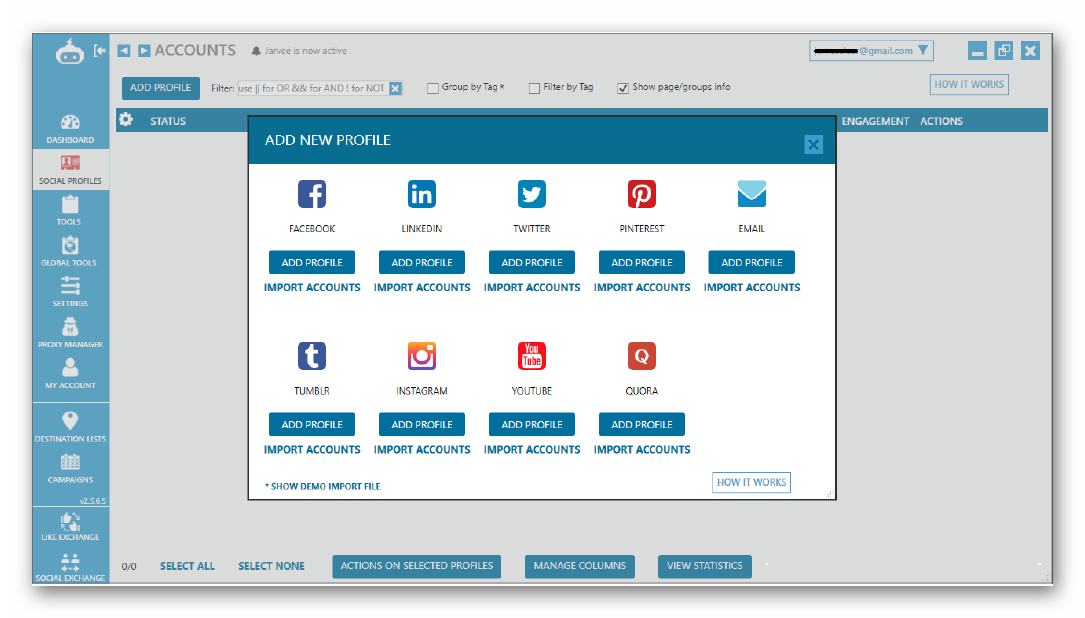Click Select All at the bottom
This screenshot has height=618, width=1085.
click(x=188, y=566)
